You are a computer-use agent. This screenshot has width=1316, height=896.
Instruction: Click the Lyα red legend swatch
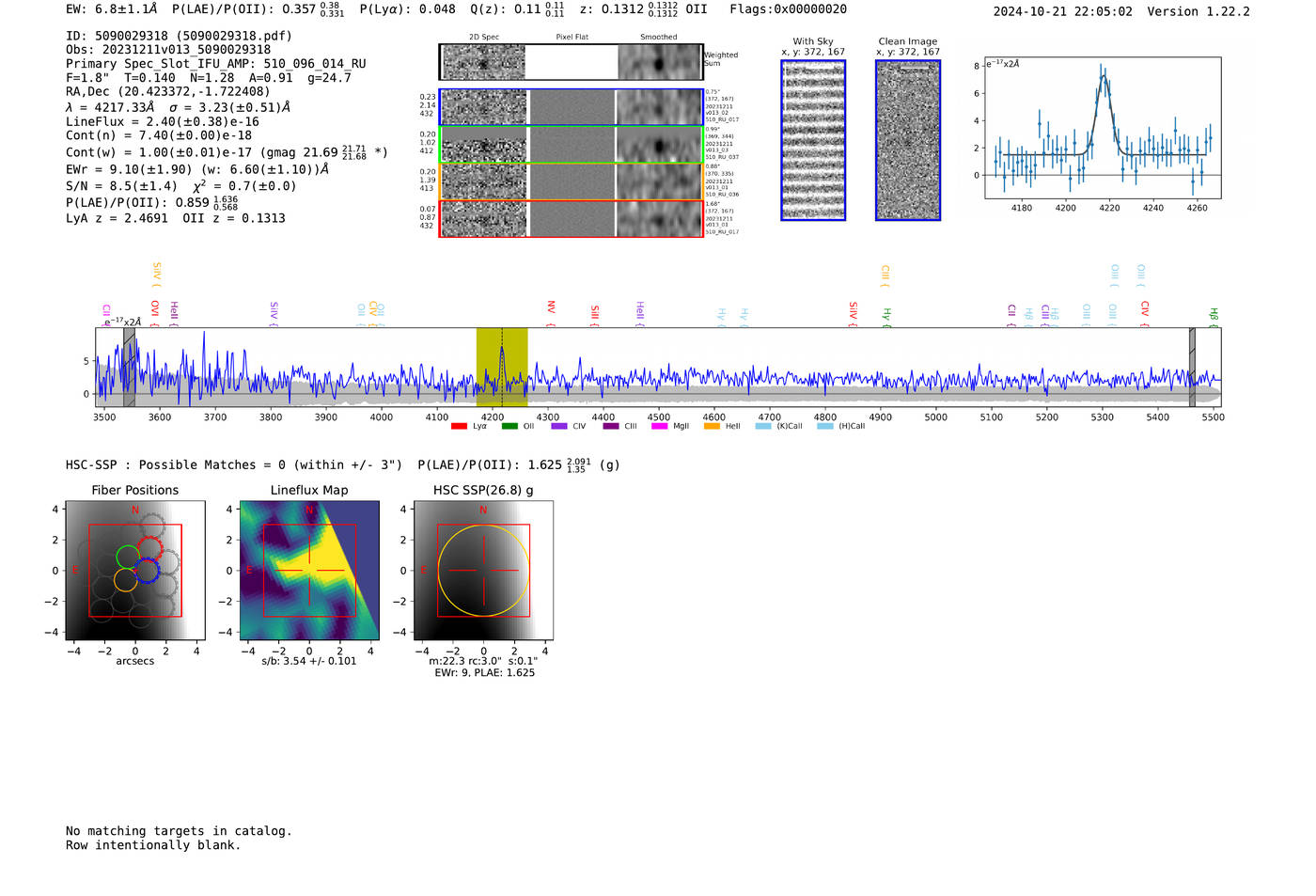coord(459,427)
